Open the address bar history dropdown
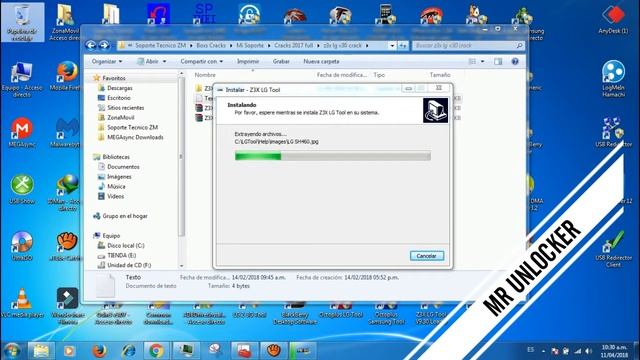The width and height of the screenshot is (640, 360). point(392,46)
